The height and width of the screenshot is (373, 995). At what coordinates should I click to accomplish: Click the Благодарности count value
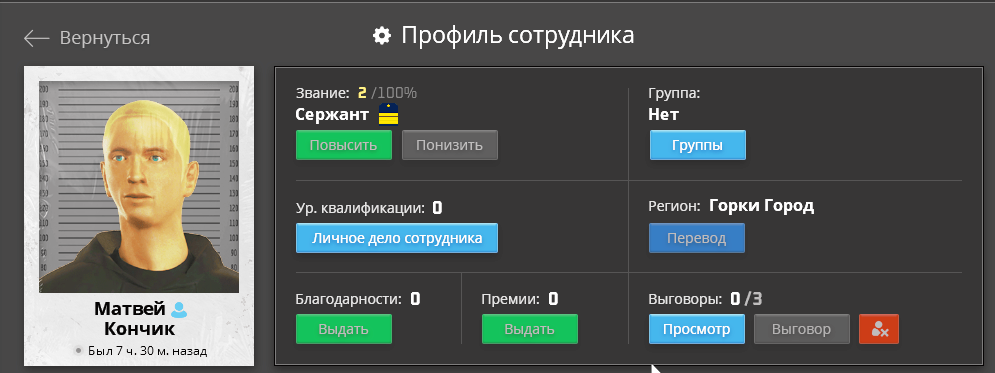coord(415,298)
